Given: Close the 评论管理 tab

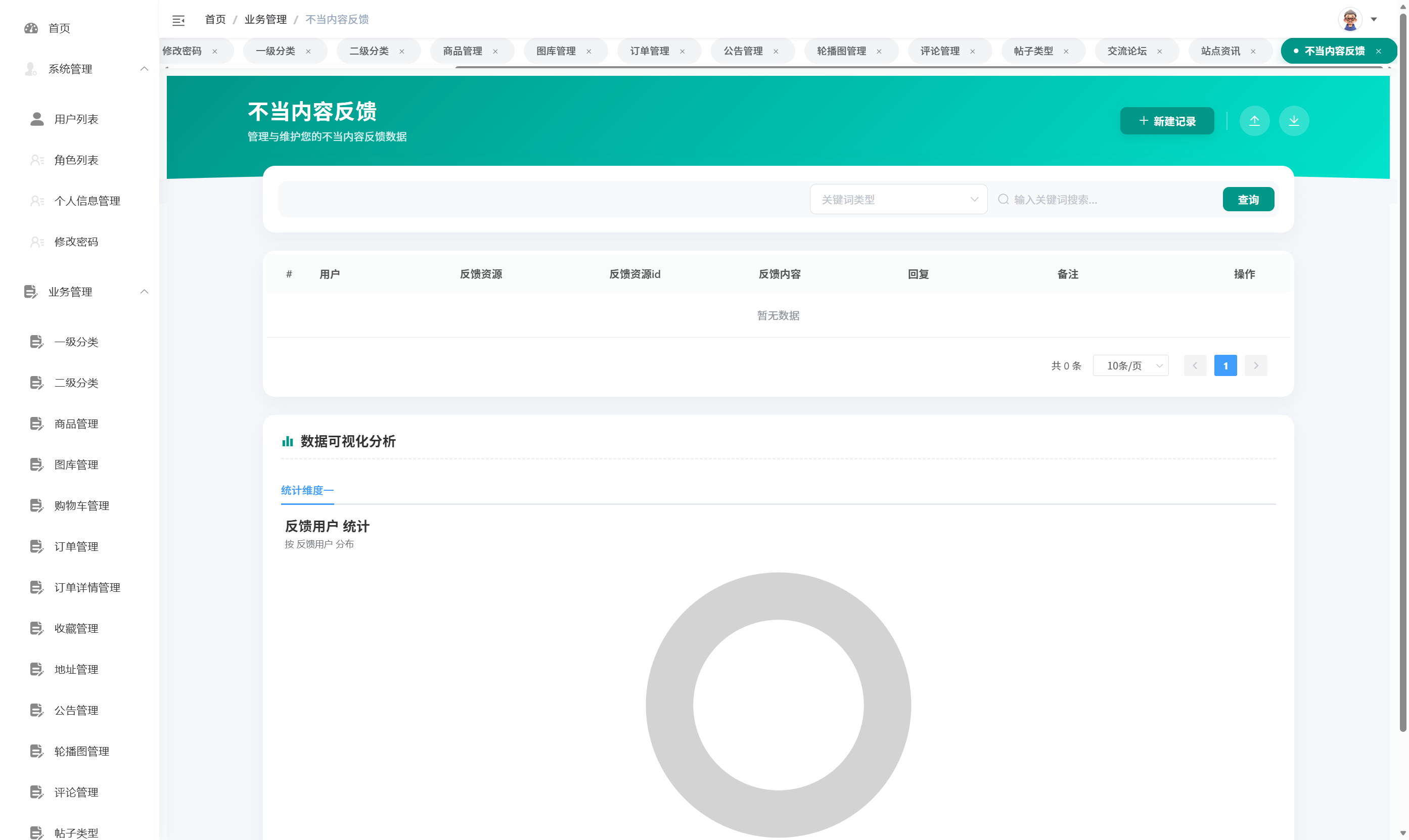Looking at the screenshot, I should point(973,51).
